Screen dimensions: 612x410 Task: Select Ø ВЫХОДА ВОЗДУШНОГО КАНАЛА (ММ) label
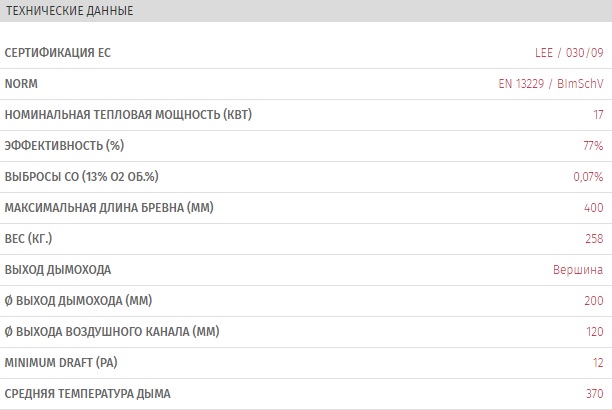pos(112,332)
